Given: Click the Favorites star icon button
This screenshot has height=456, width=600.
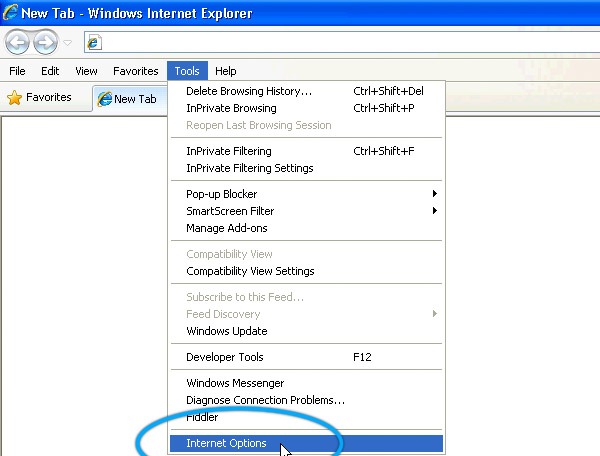Looking at the screenshot, I should [40, 98].
